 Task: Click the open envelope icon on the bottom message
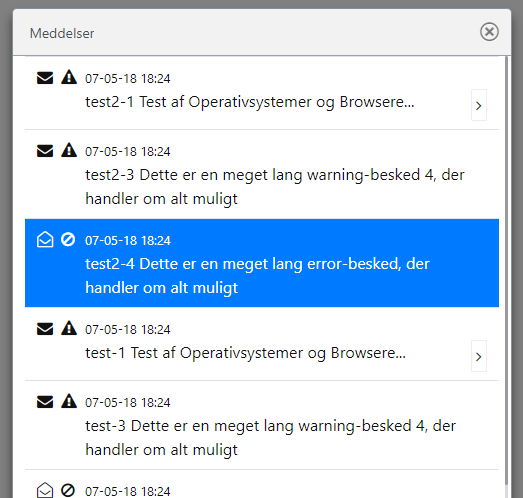pos(45,490)
